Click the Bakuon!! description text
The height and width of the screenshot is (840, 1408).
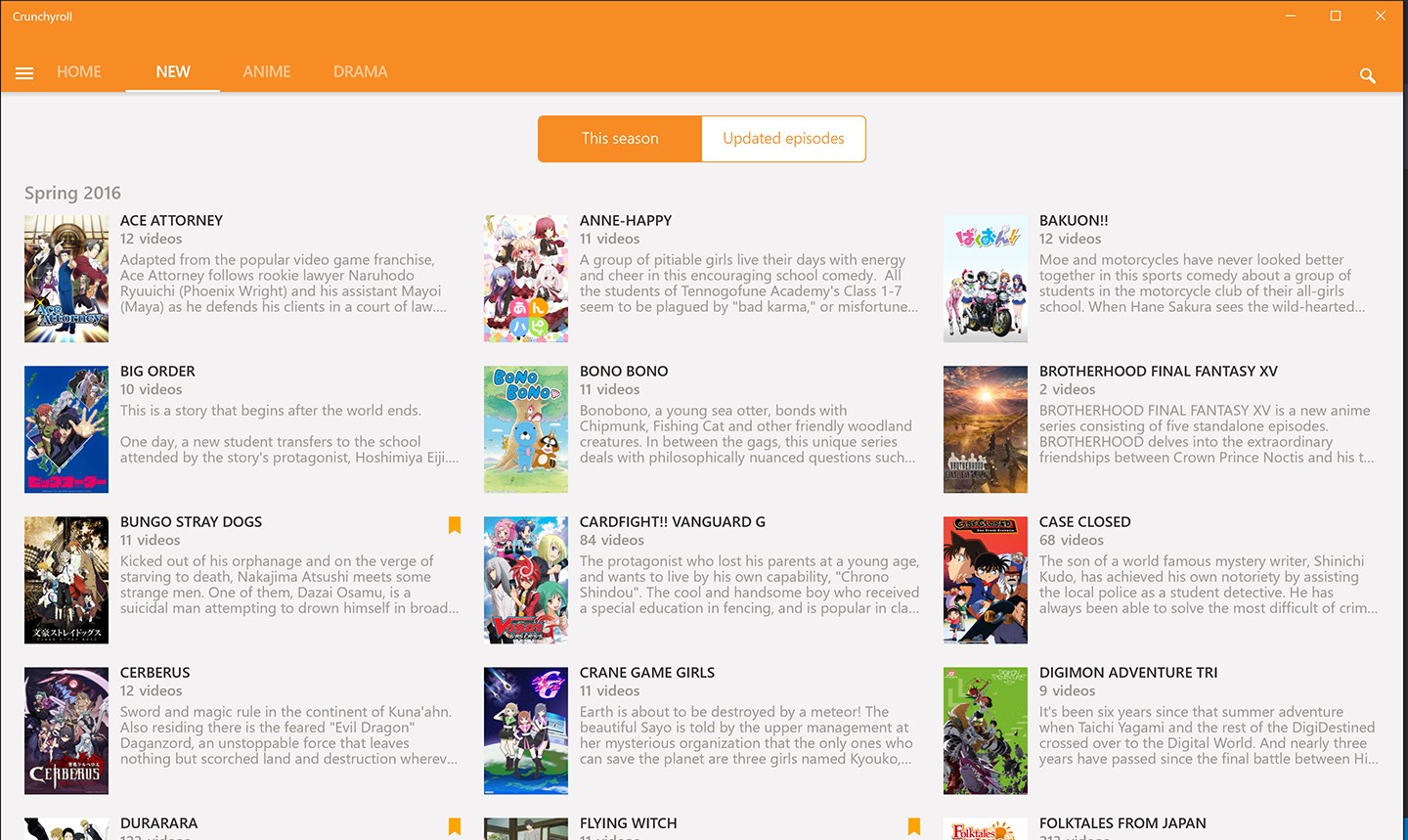[x=1203, y=284]
